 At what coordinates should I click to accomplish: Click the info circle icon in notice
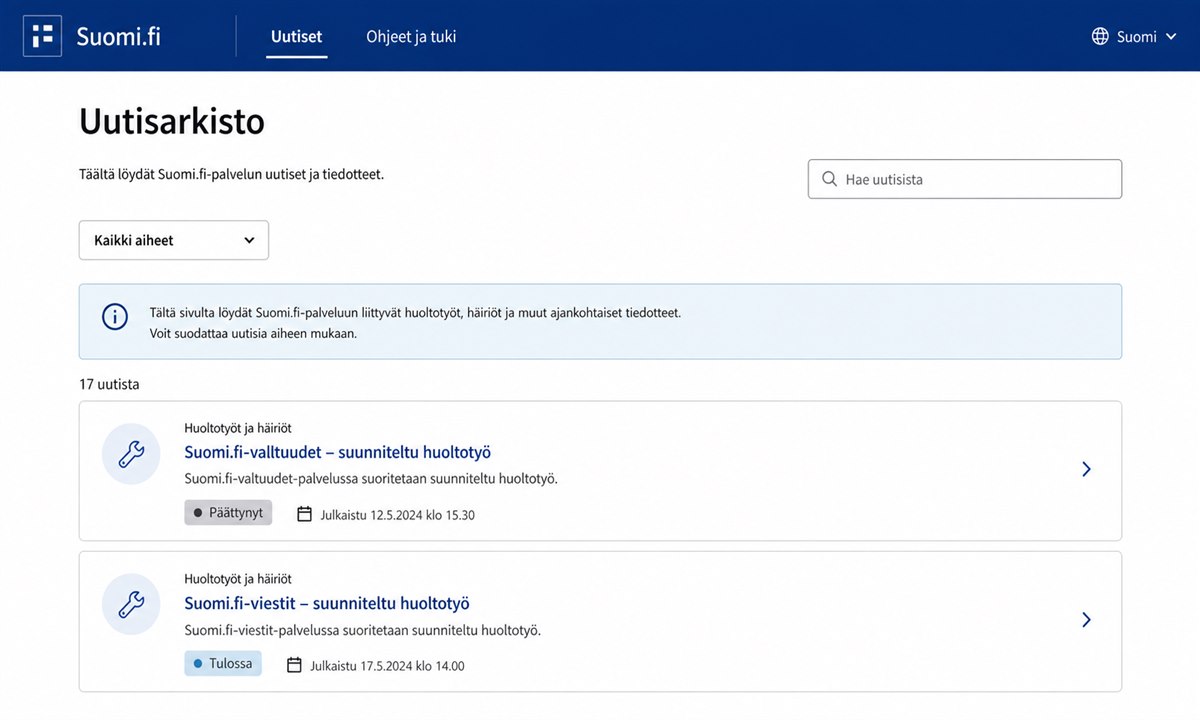(x=115, y=317)
